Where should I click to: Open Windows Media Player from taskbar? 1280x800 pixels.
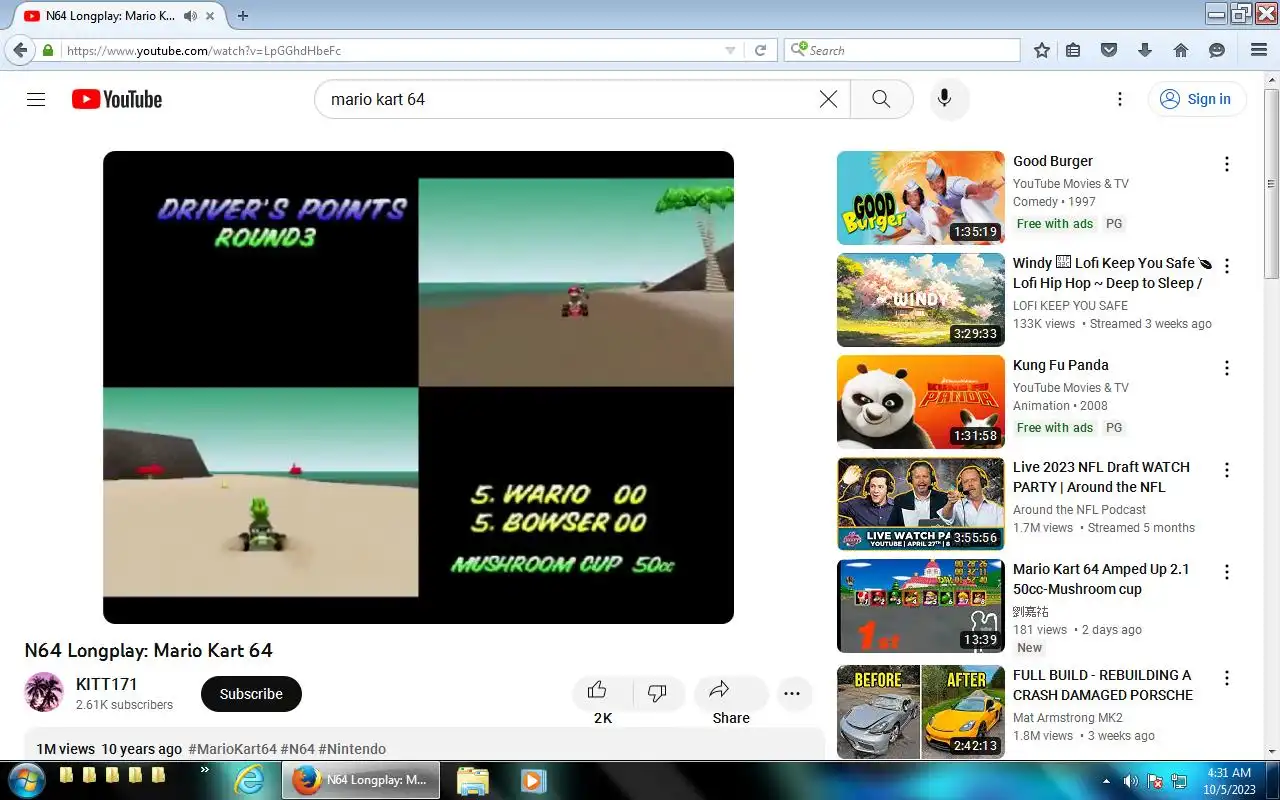coord(532,780)
